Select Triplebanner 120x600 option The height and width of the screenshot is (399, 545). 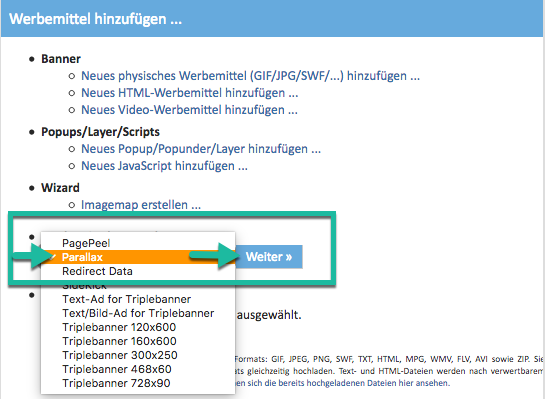pyautogui.click(x=138, y=327)
